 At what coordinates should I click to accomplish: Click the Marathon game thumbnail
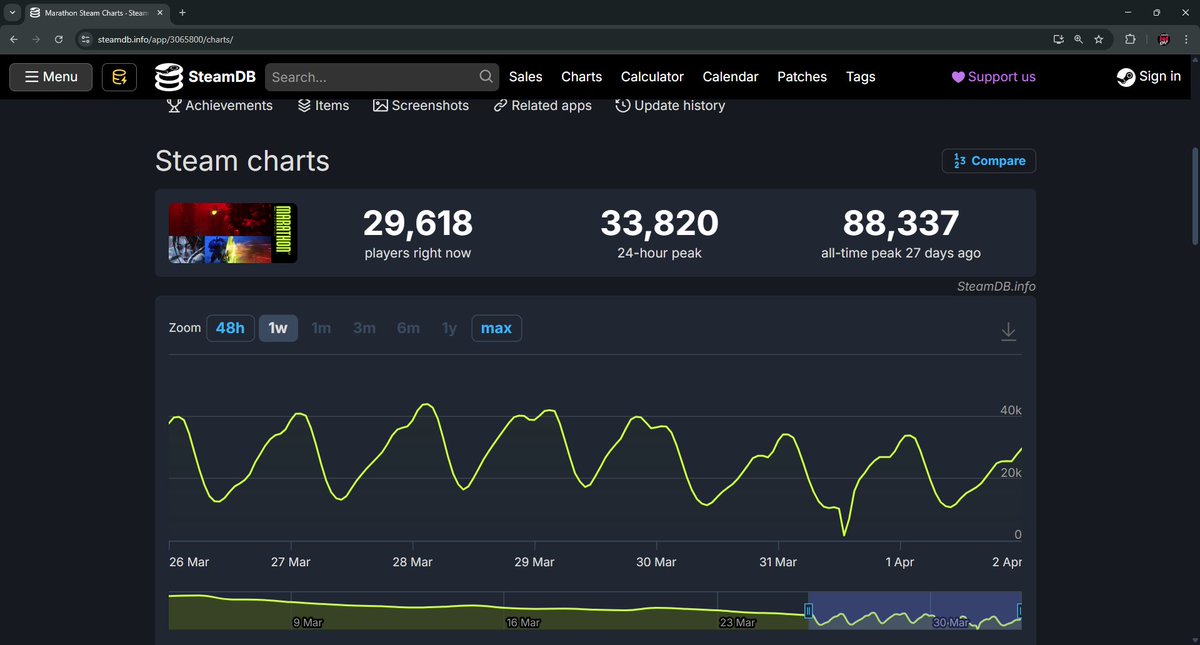(x=233, y=233)
